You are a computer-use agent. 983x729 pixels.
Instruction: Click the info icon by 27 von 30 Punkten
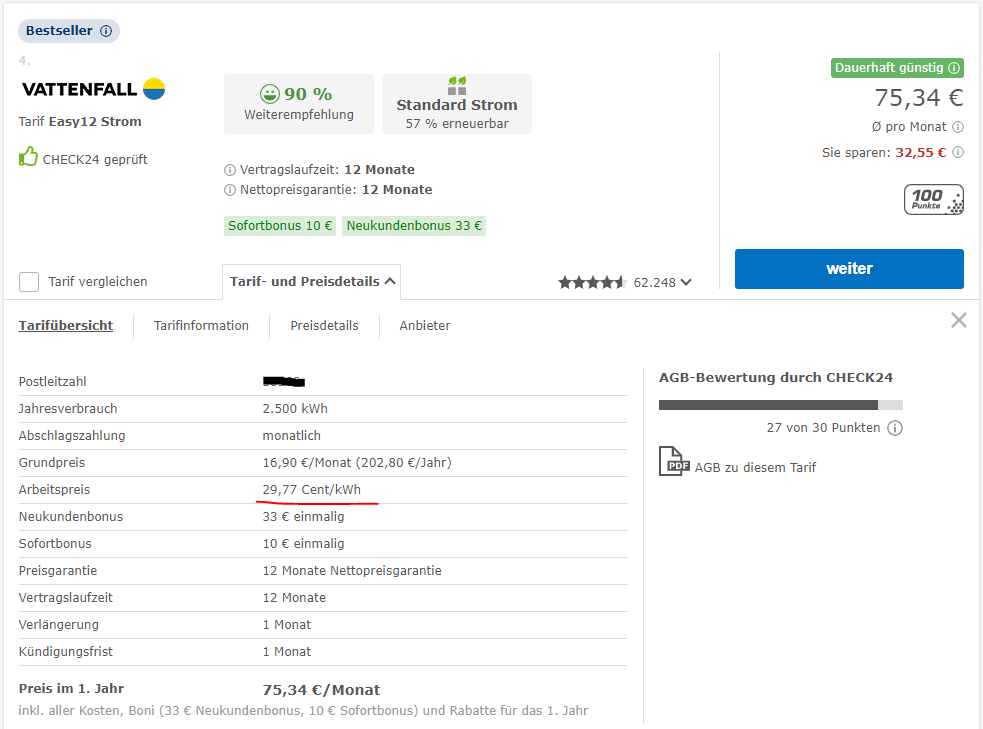click(895, 428)
